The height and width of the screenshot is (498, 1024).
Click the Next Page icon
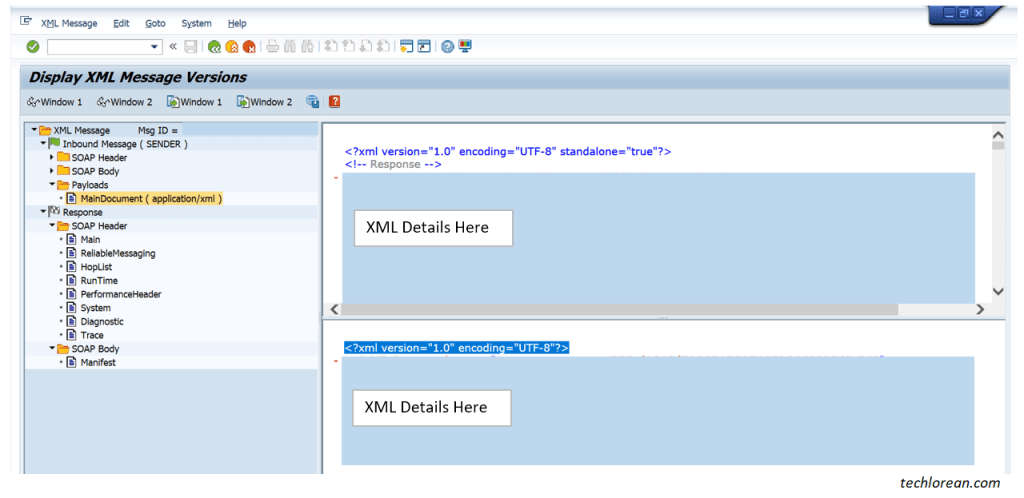[366, 46]
